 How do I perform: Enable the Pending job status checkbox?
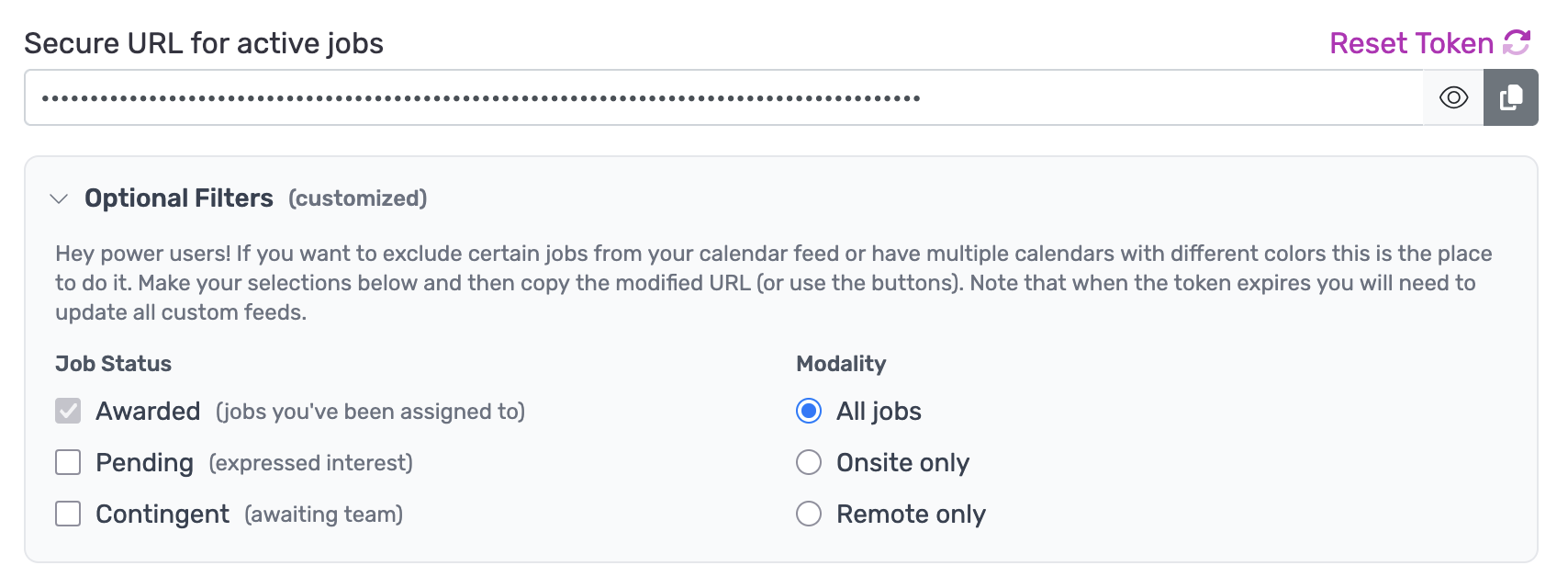point(68,462)
